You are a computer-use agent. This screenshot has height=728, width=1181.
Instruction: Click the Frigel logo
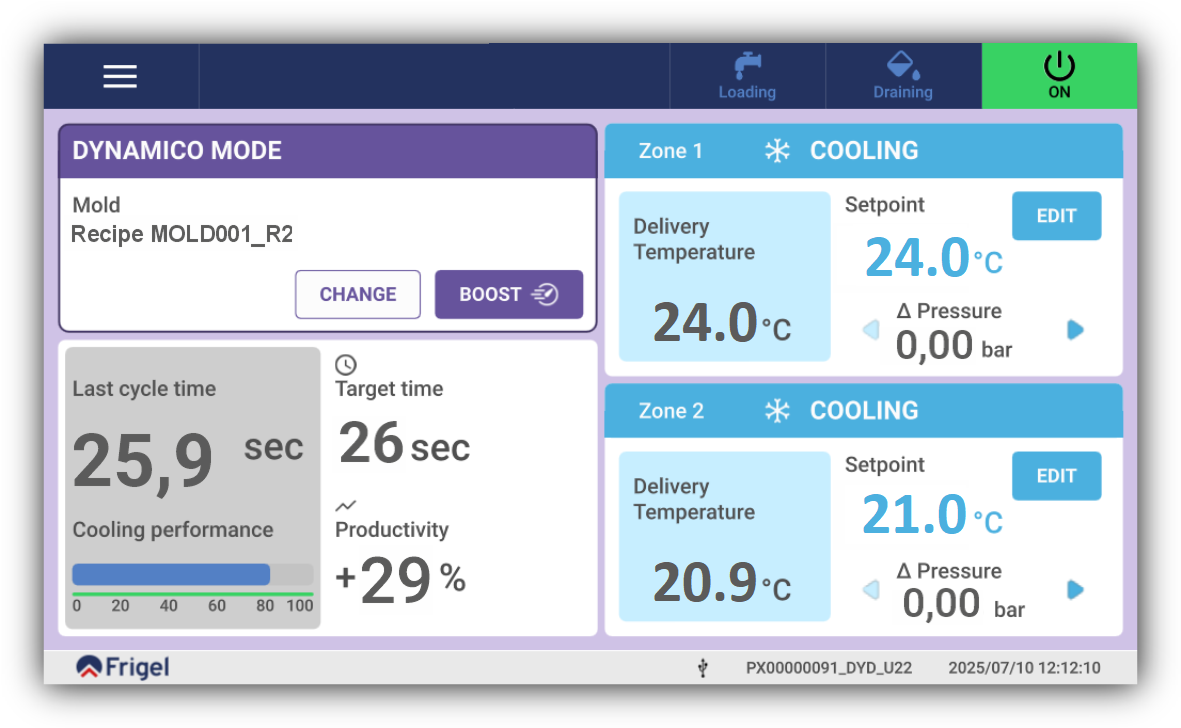tap(123, 667)
